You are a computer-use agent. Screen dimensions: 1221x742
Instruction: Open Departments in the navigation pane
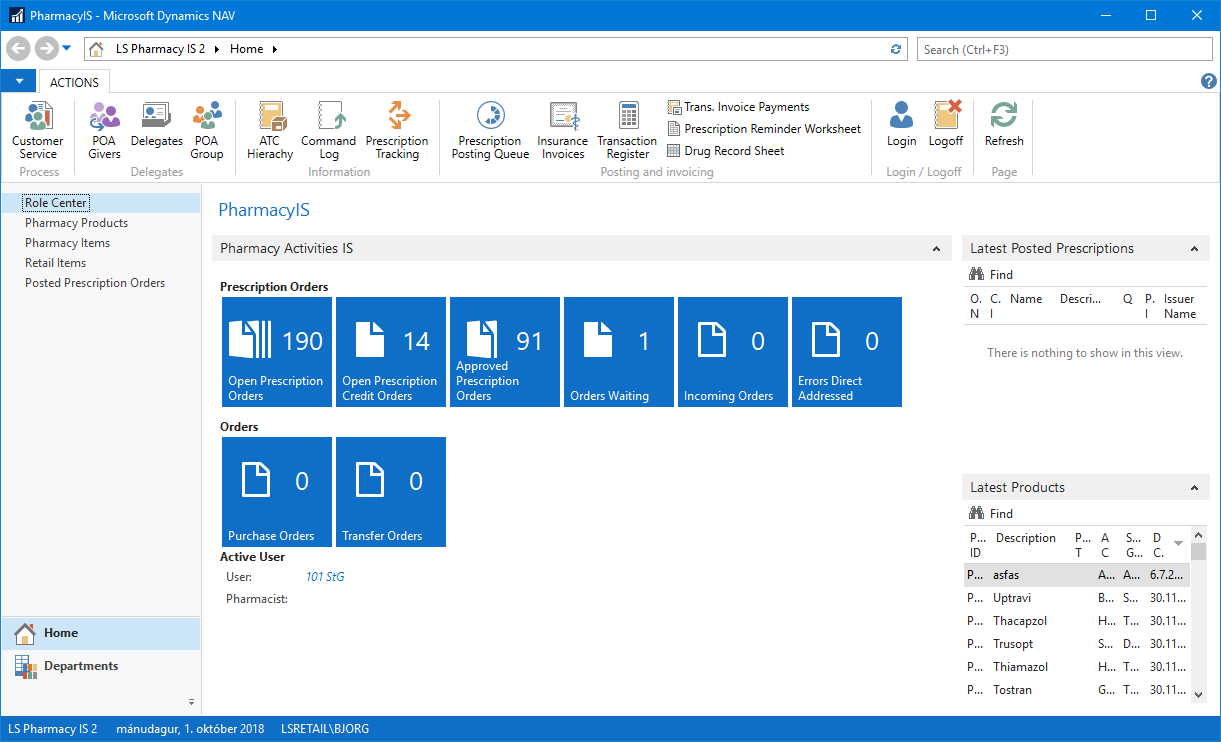[x=80, y=666]
